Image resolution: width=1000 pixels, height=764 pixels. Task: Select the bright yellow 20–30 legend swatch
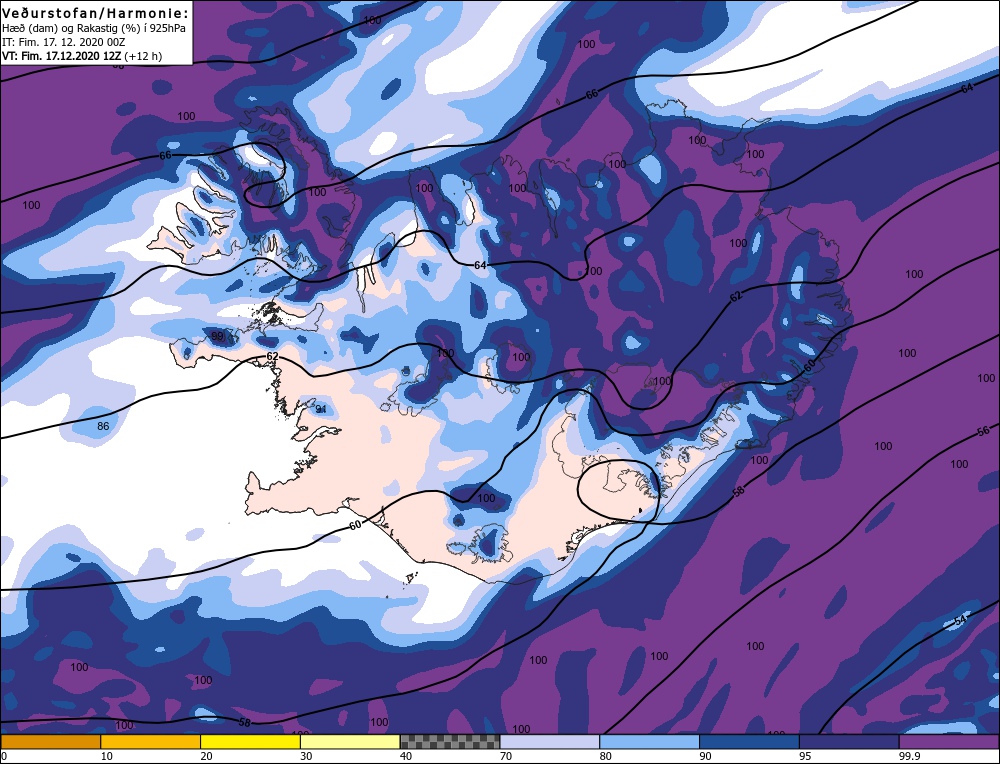coord(250,742)
